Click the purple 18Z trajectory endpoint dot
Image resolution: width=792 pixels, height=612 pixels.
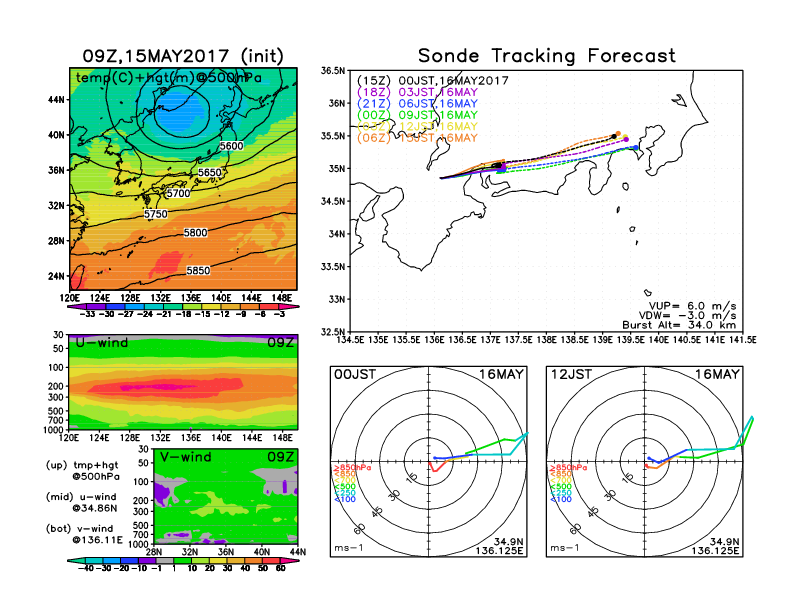click(x=626, y=139)
